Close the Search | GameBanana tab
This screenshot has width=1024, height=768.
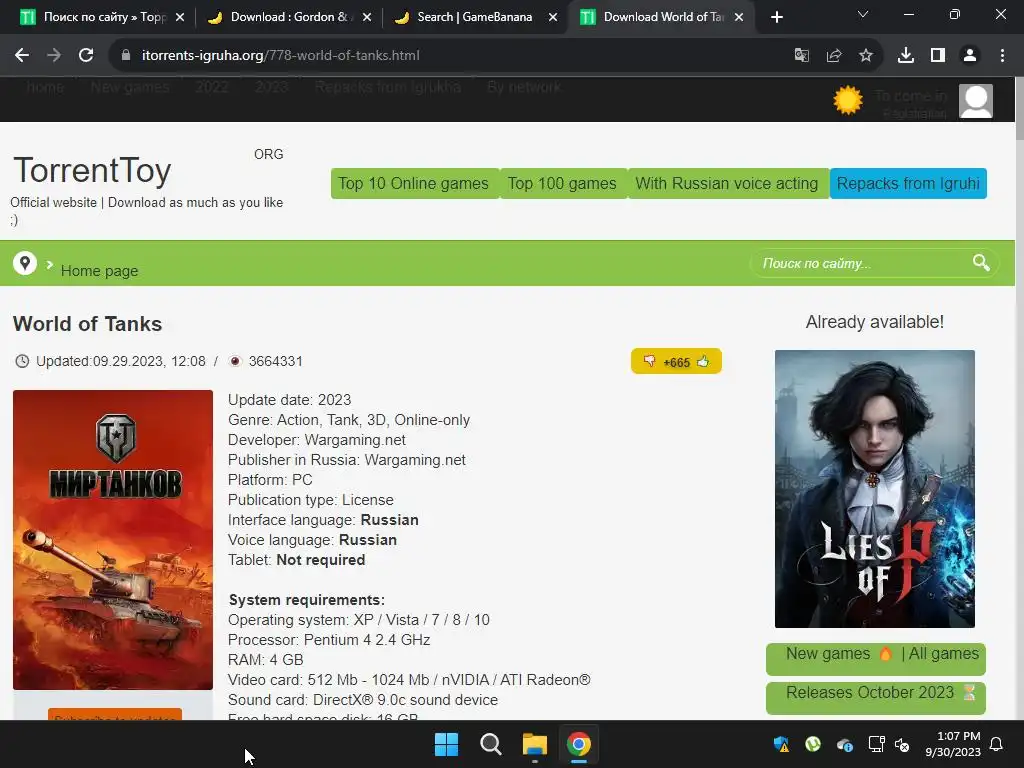point(552,17)
